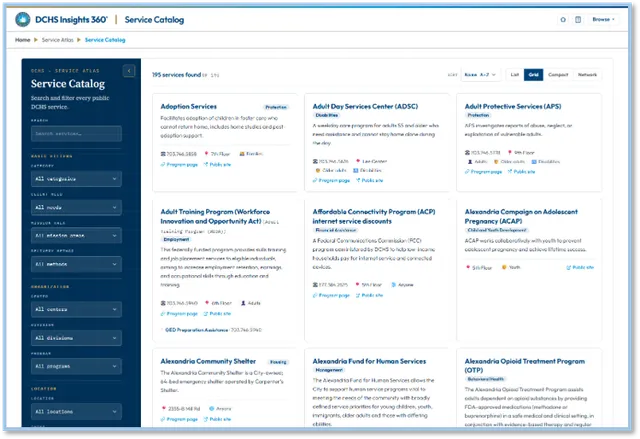640x439 pixels.
Task: Open the All categories dropdown
Action: click(76, 179)
